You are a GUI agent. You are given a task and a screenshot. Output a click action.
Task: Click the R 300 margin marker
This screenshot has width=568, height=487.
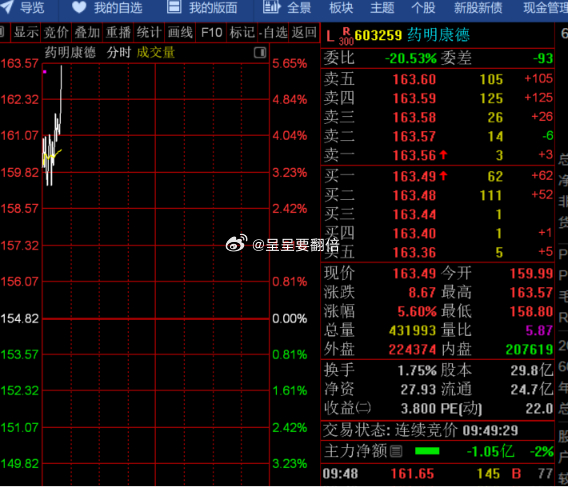click(346, 36)
